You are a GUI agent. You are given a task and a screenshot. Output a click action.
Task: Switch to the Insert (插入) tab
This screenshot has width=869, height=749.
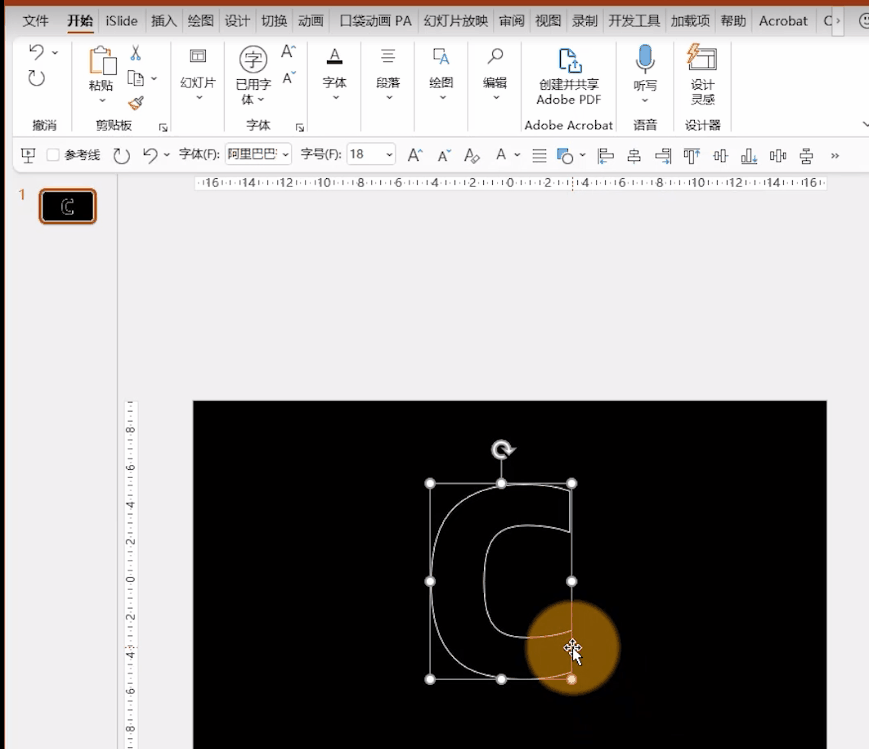[163, 21]
